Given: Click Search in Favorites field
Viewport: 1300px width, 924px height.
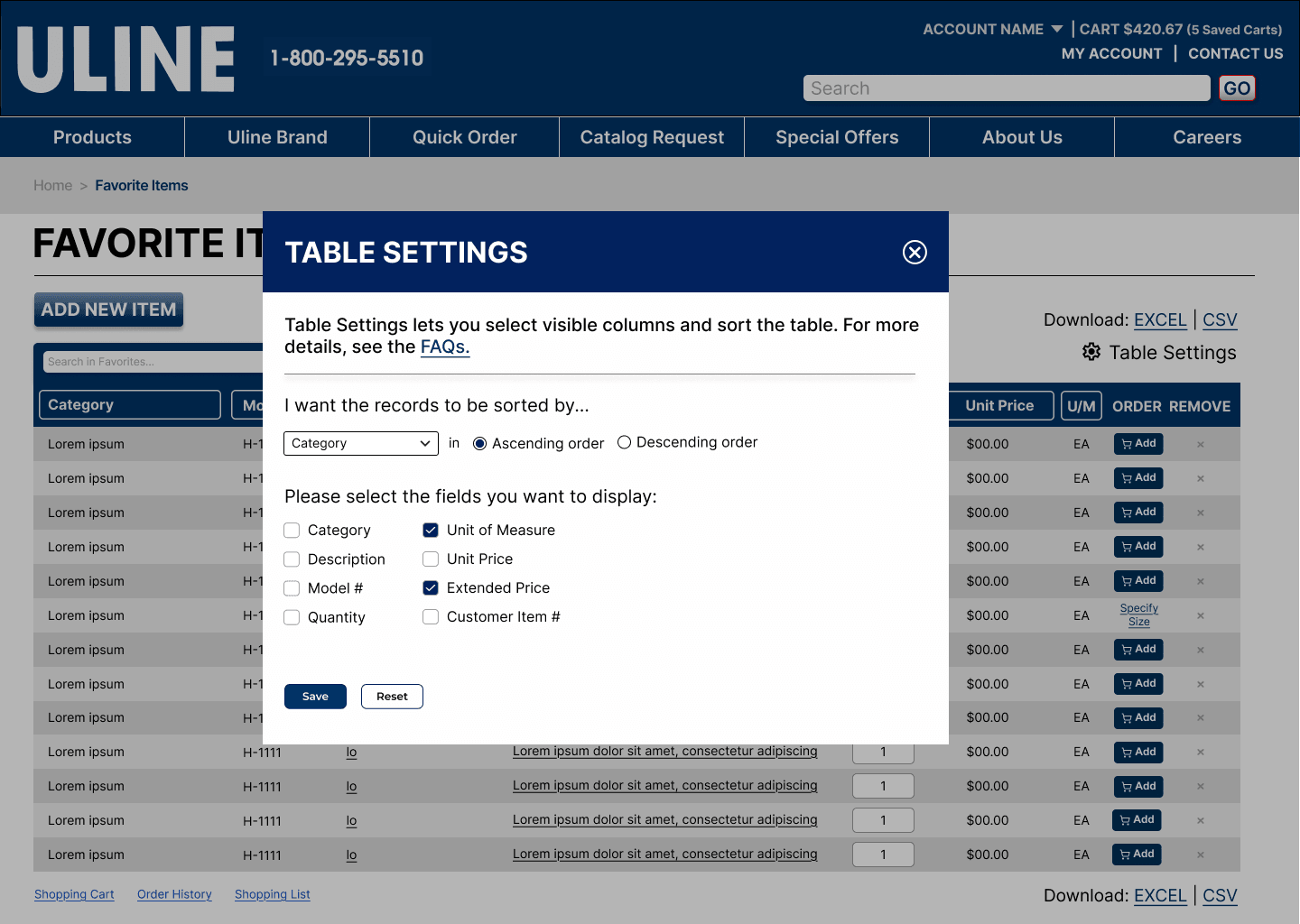Looking at the screenshot, I should point(153,362).
